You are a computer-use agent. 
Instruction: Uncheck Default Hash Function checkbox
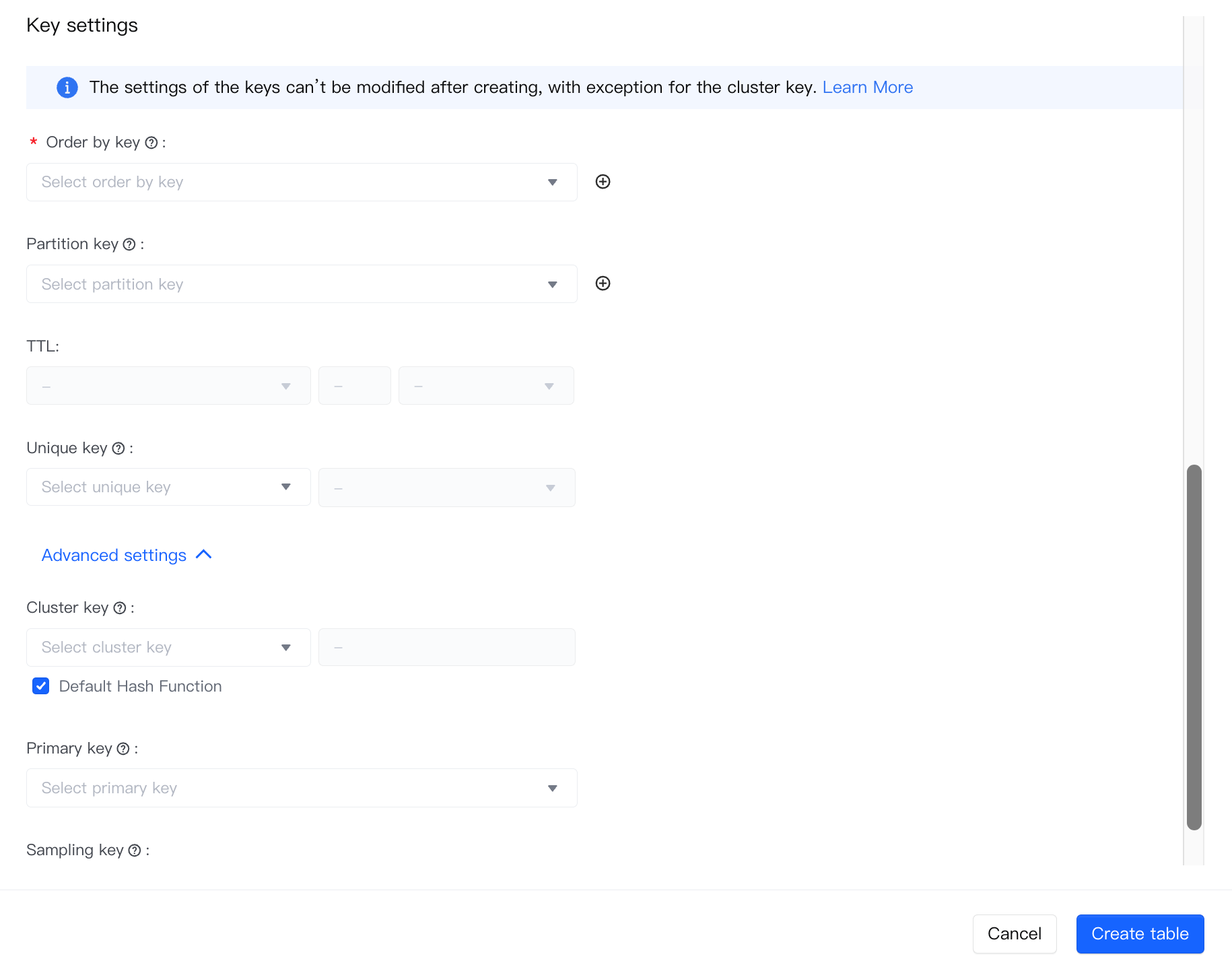click(x=41, y=686)
